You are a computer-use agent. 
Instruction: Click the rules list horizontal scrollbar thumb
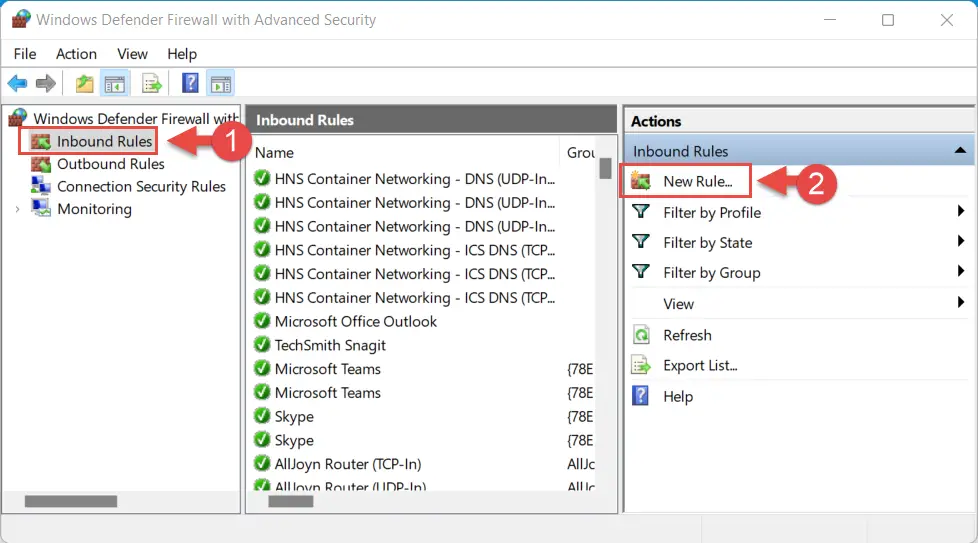click(291, 501)
